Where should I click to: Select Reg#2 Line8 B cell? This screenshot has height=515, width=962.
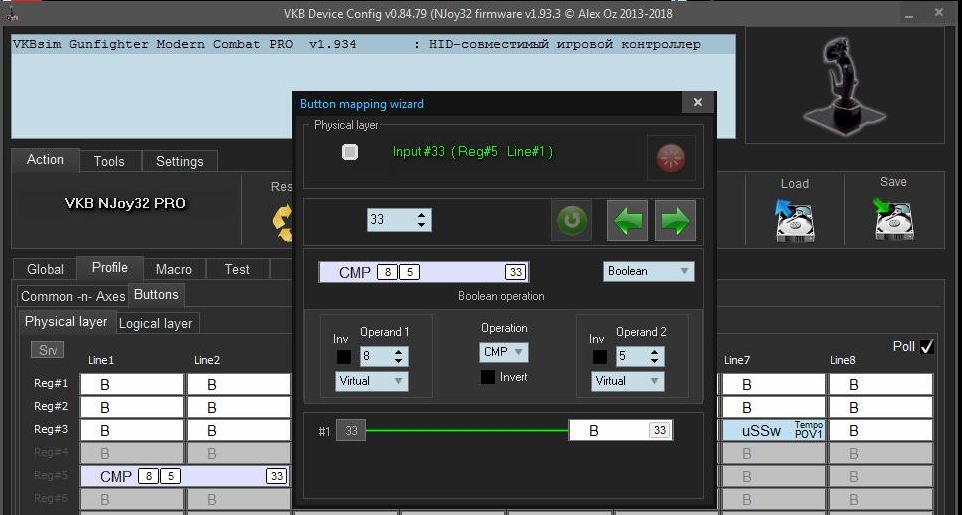coord(880,408)
